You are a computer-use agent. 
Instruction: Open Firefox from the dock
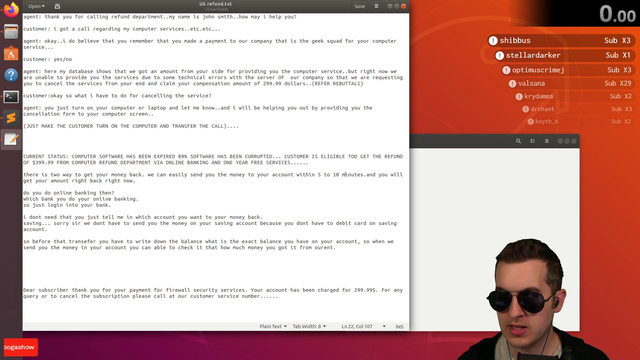point(11,9)
